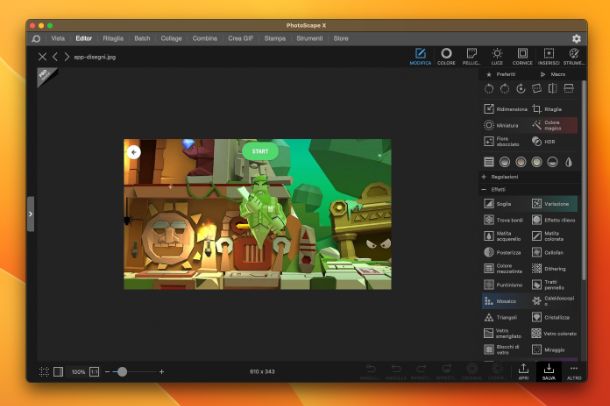This screenshot has width=610, height=406.
Task: Open the INSERISCI insert panel icon
Action: pyautogui.click(x=549, y=56)
